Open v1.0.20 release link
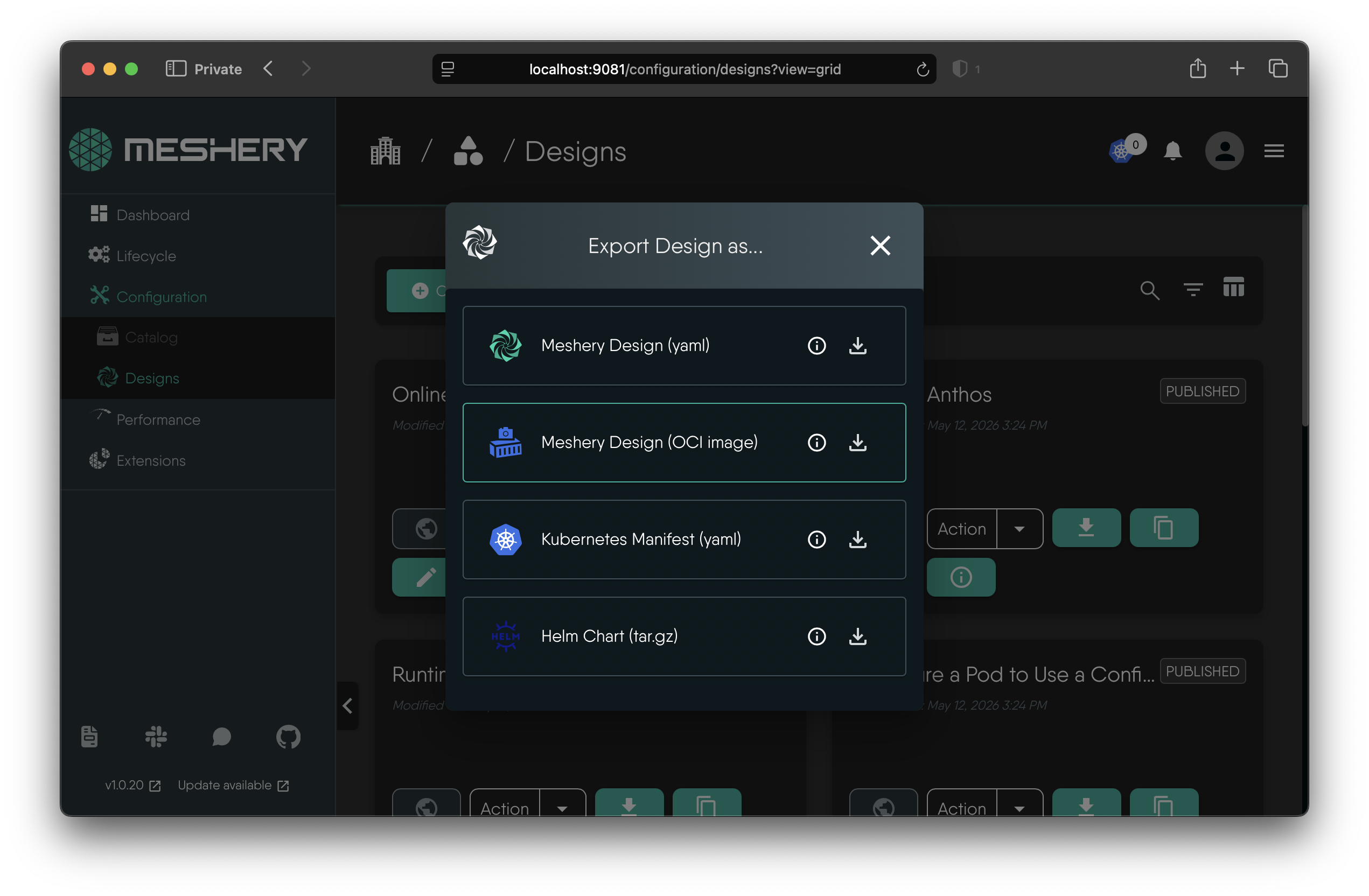 (x=133, y=786)
